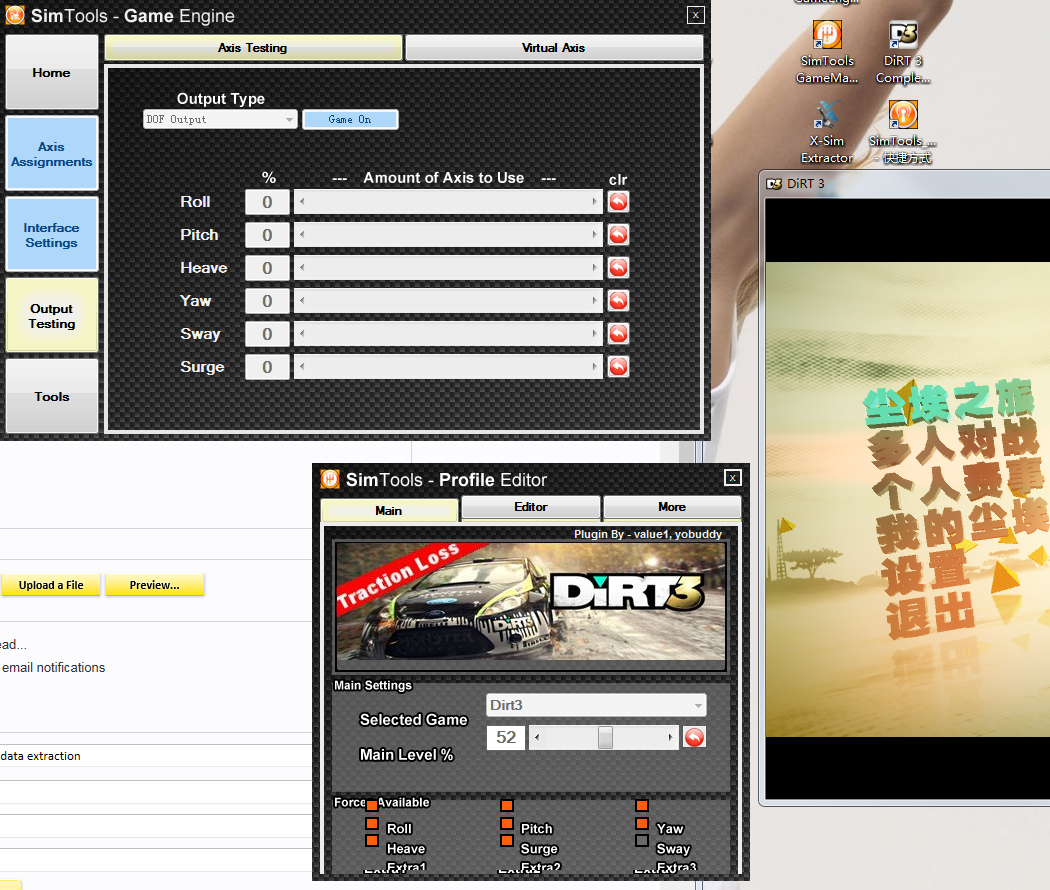Reset the Yaw axis with its clr icon
Viewport: 1050px width, 890px height.
[x=618, y=301]
